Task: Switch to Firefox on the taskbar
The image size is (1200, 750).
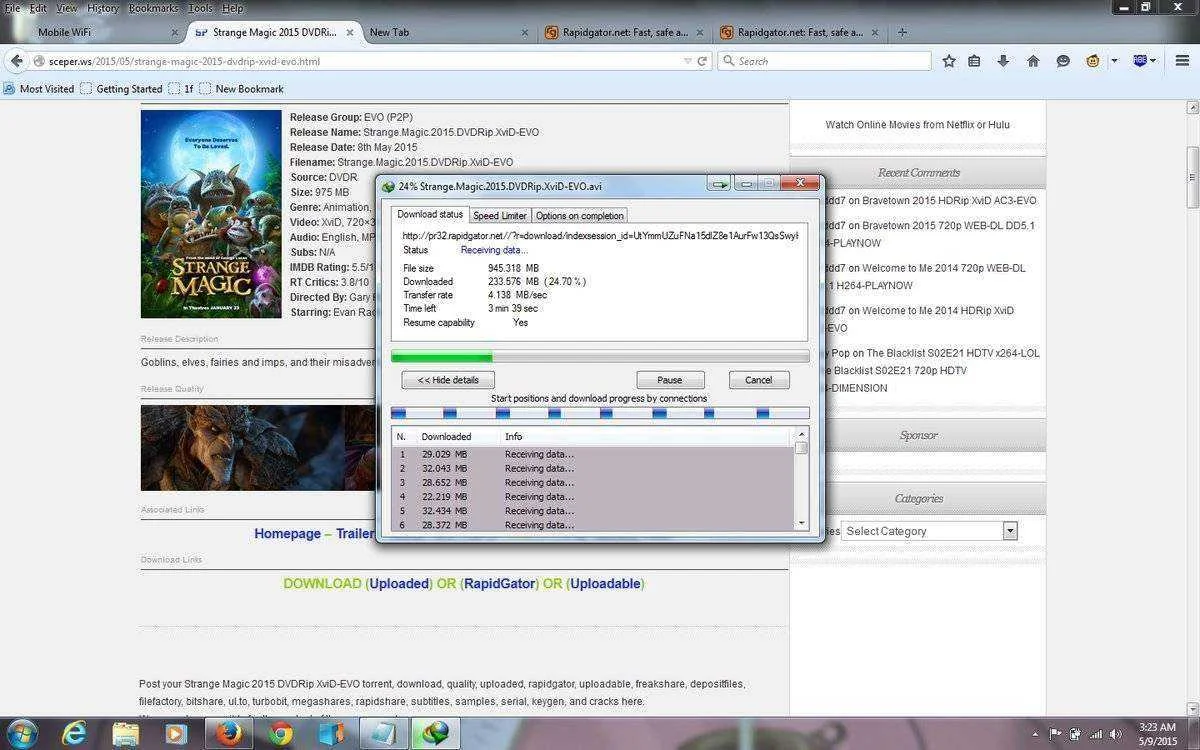Action: (229, 734)
